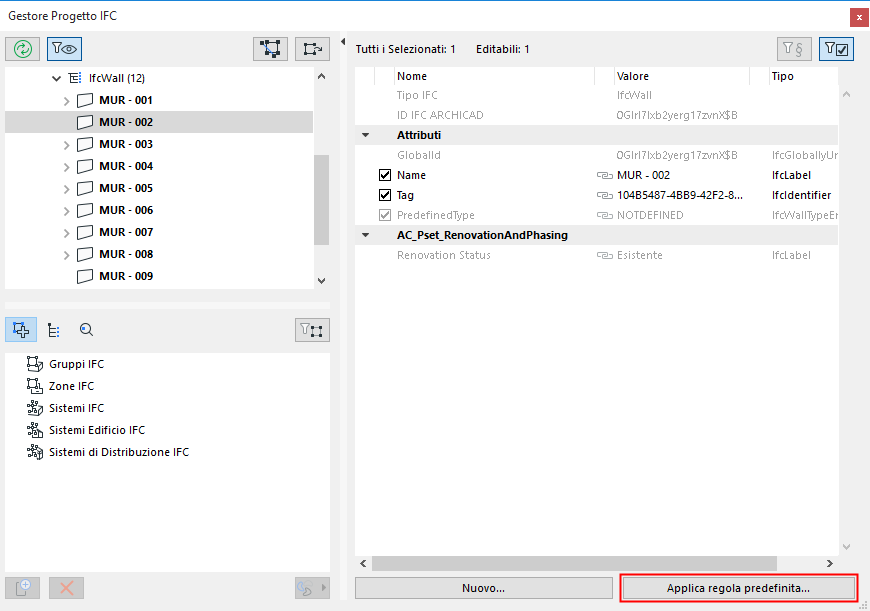Screen dimensions: 870x611
Task: Click the link icon beside Esistente
Action: click(604, 255)
